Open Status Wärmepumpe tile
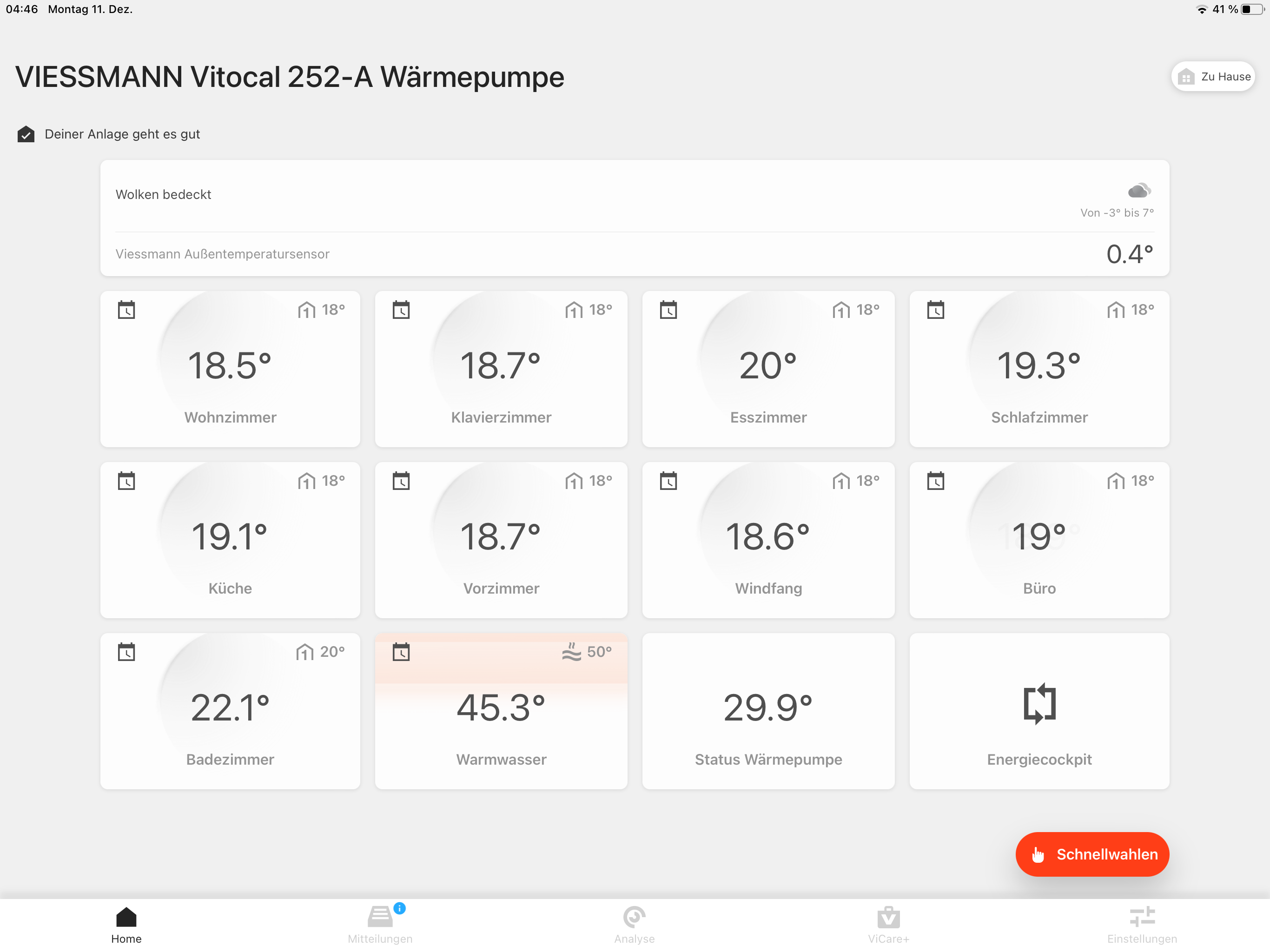This screenshot has height=952, width=1270. click(x=767, y=712)
